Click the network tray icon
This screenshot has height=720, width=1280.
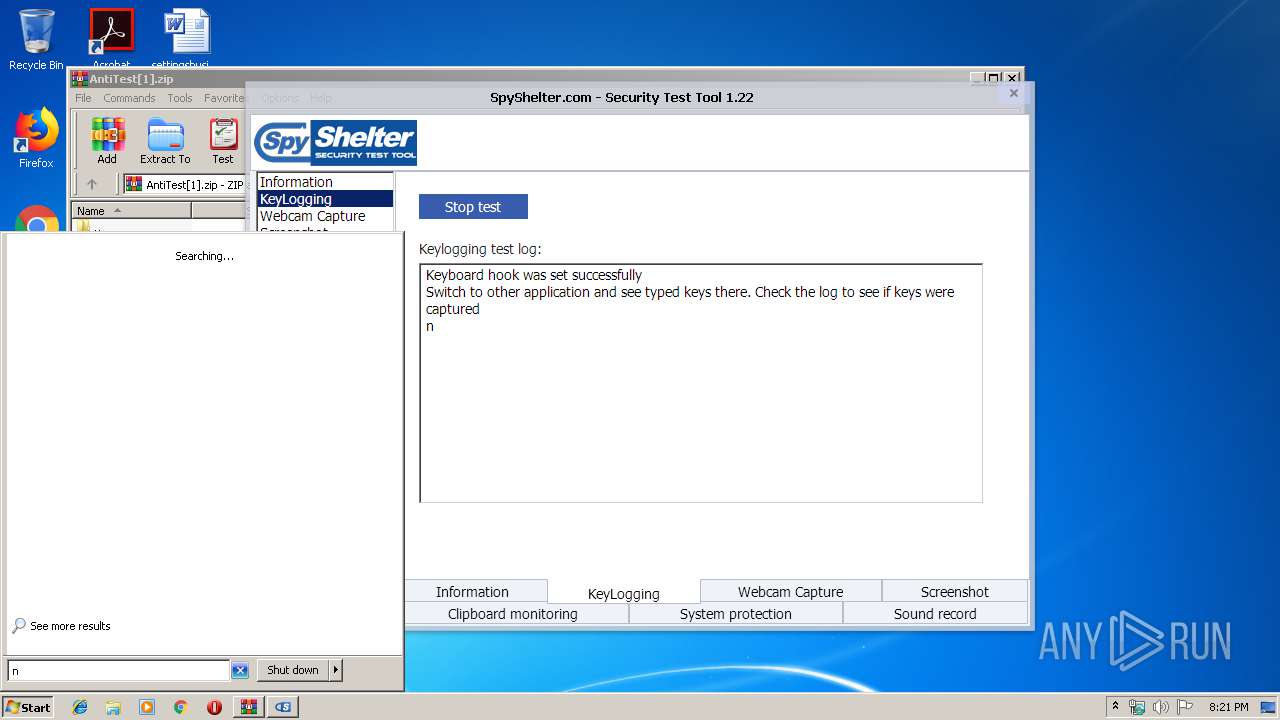coord(1137,707)
